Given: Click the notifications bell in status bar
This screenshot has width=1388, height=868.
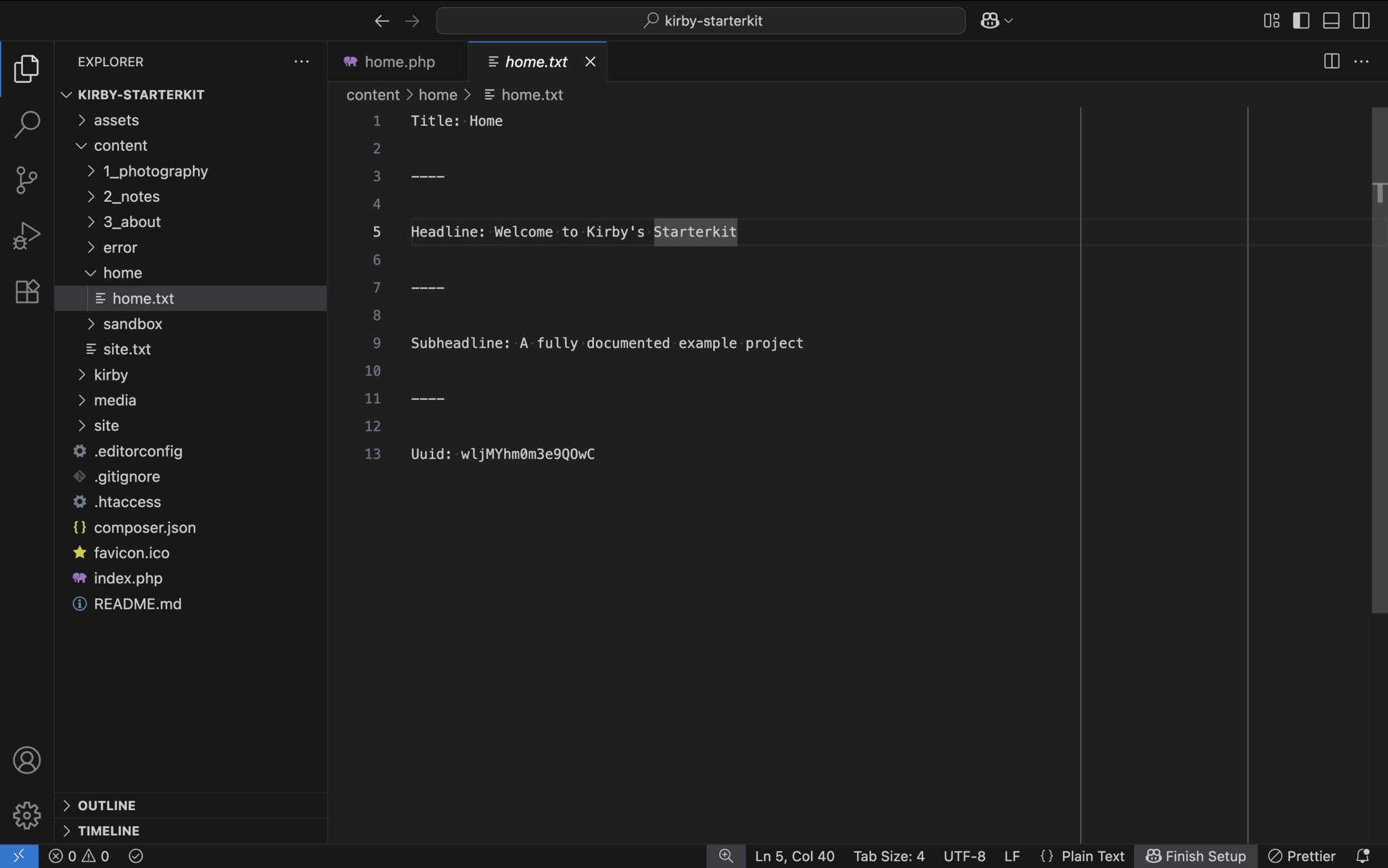Looking at the screenshot, I should point(1362,856).
